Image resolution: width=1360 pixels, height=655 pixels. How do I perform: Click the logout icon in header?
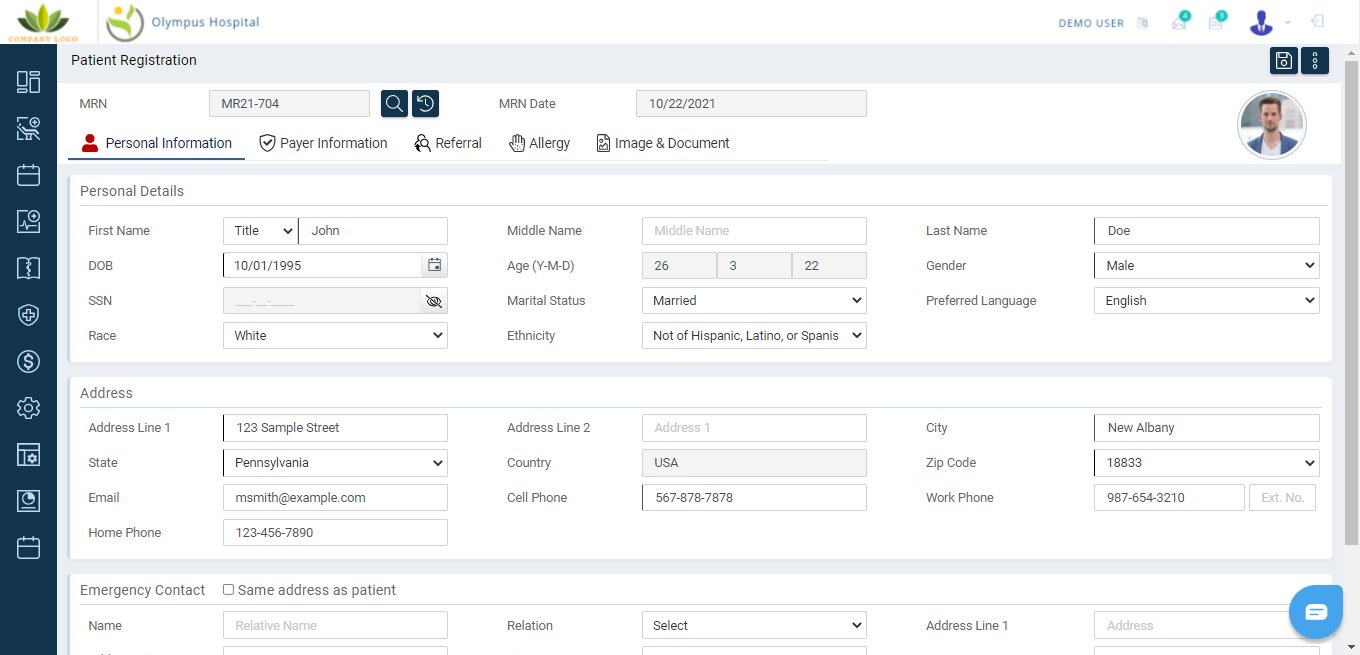pos(1318,22)
